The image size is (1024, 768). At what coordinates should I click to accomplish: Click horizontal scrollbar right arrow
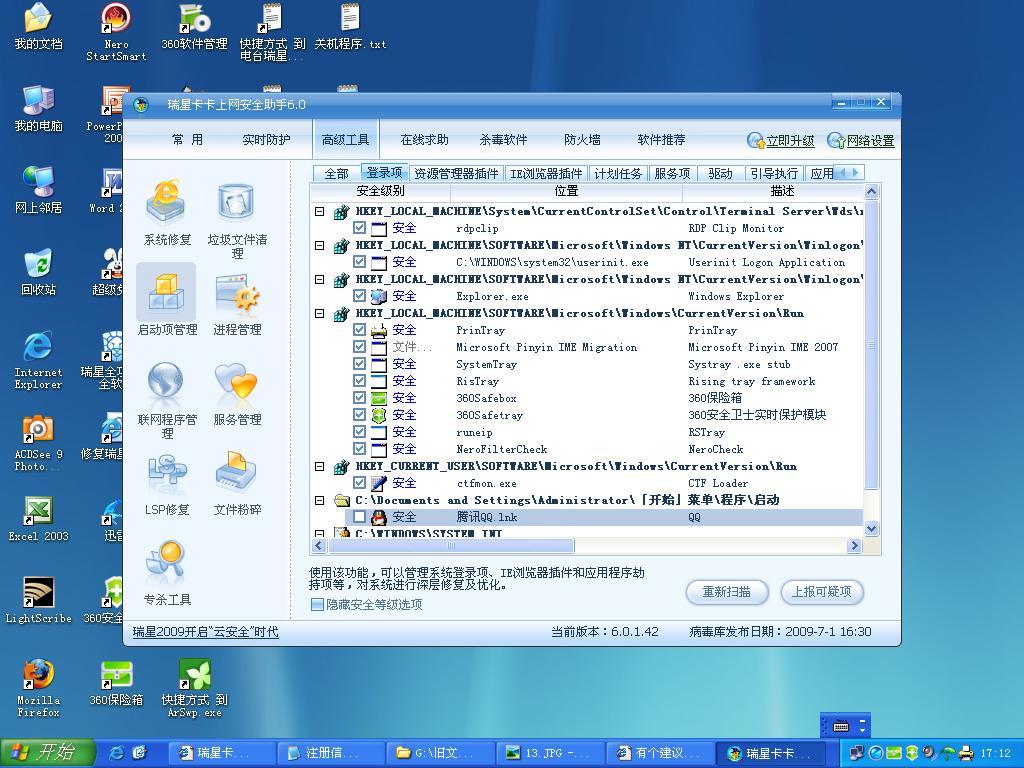854,545
